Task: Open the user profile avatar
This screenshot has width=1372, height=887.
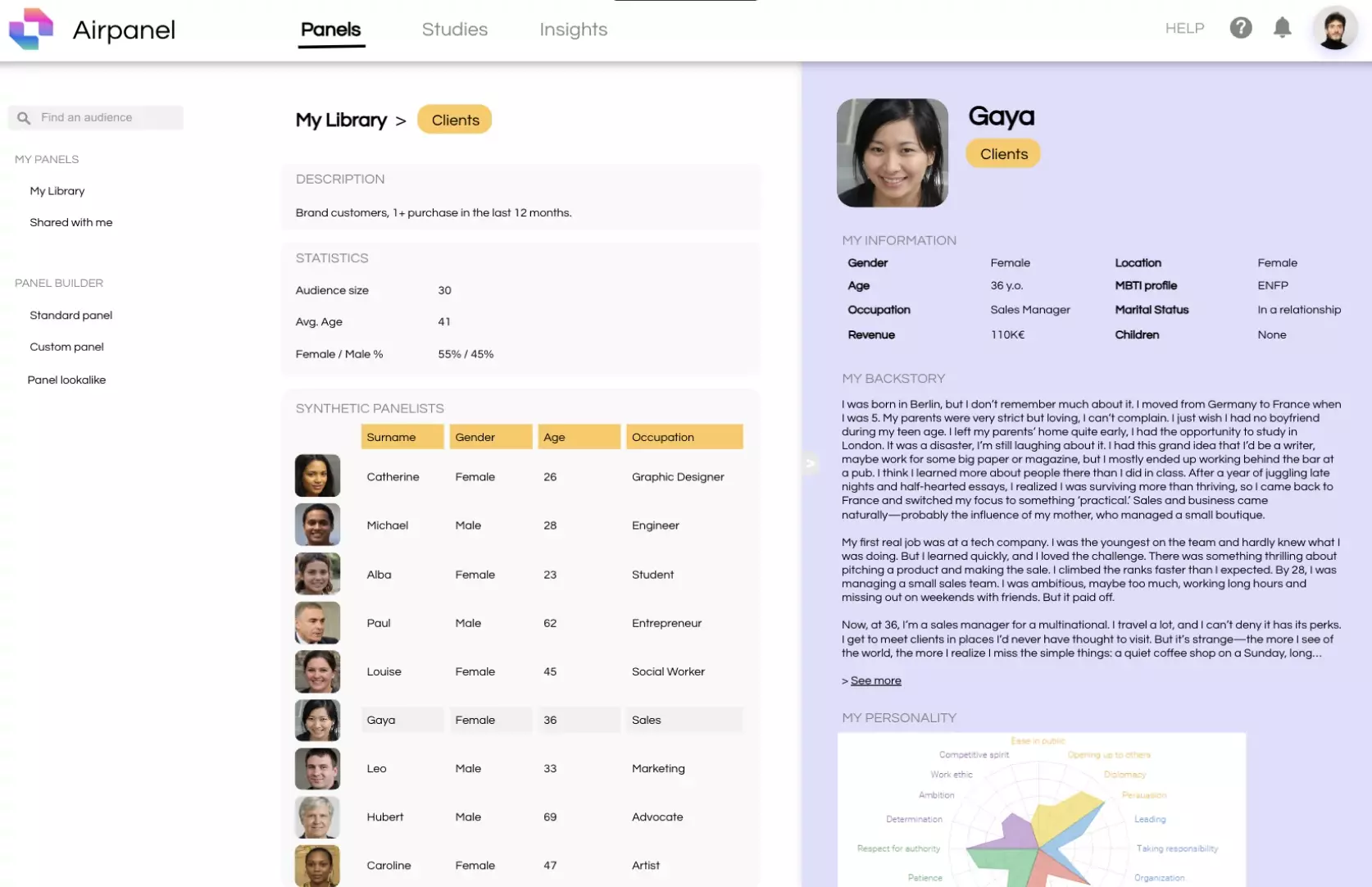Action: pos(1335,29)
